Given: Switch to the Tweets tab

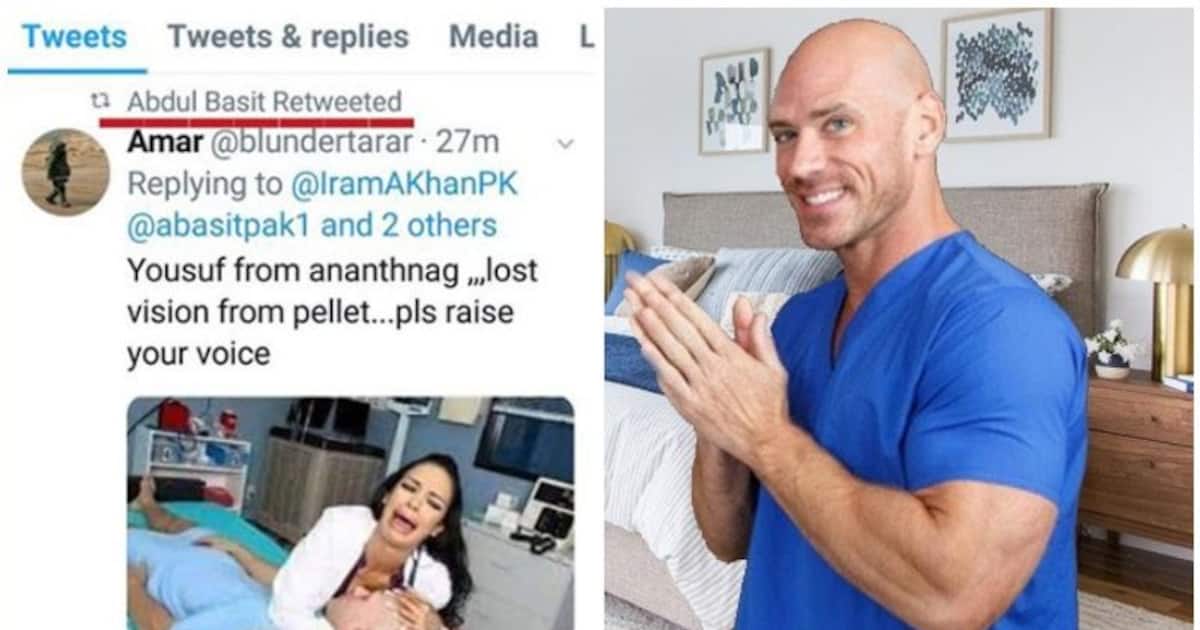Looking at the screenshot, I should click(74, 37).
